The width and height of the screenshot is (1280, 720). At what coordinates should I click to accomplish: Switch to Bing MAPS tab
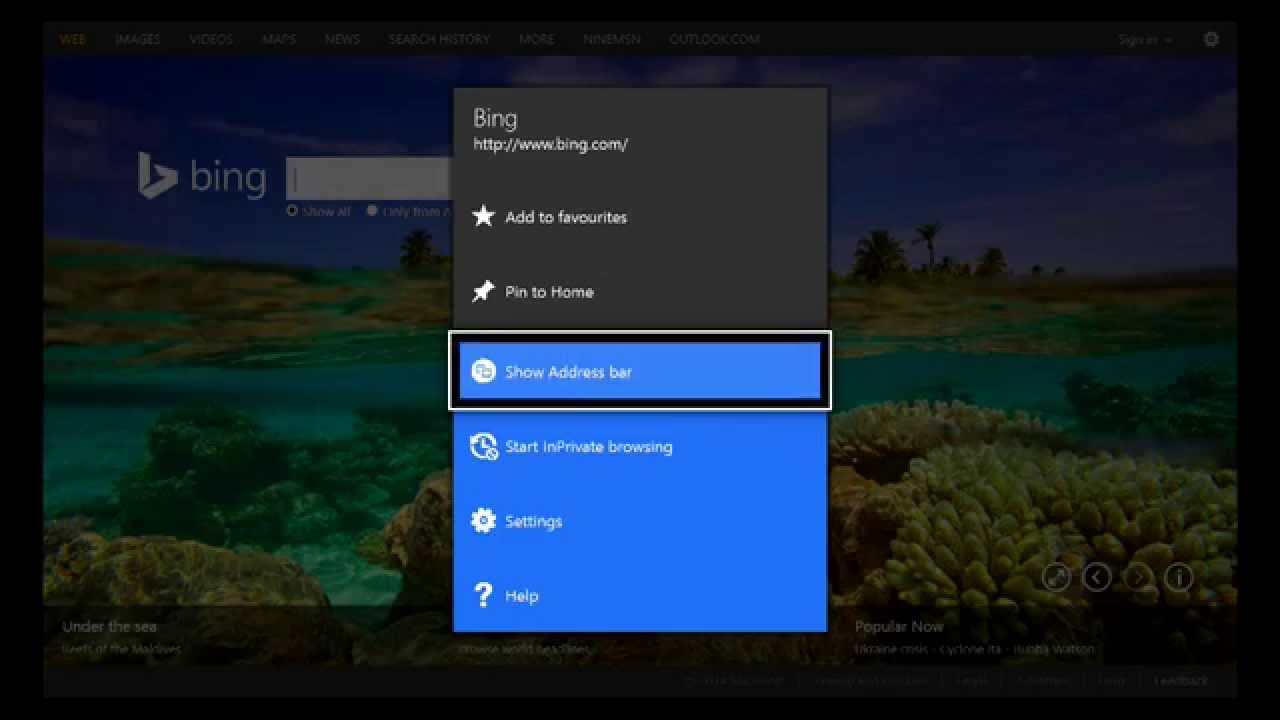(279, 40)
